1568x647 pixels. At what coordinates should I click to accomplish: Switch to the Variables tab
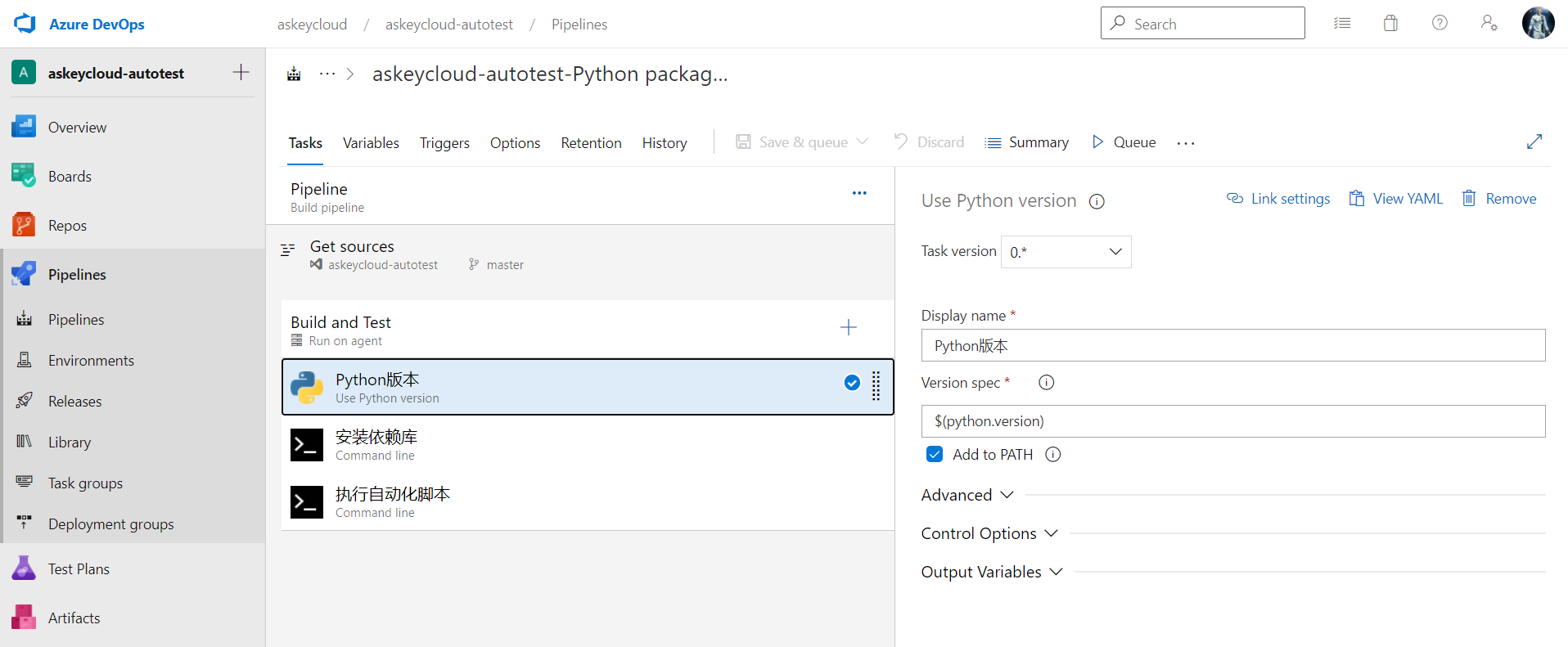[x=371, y=143]
